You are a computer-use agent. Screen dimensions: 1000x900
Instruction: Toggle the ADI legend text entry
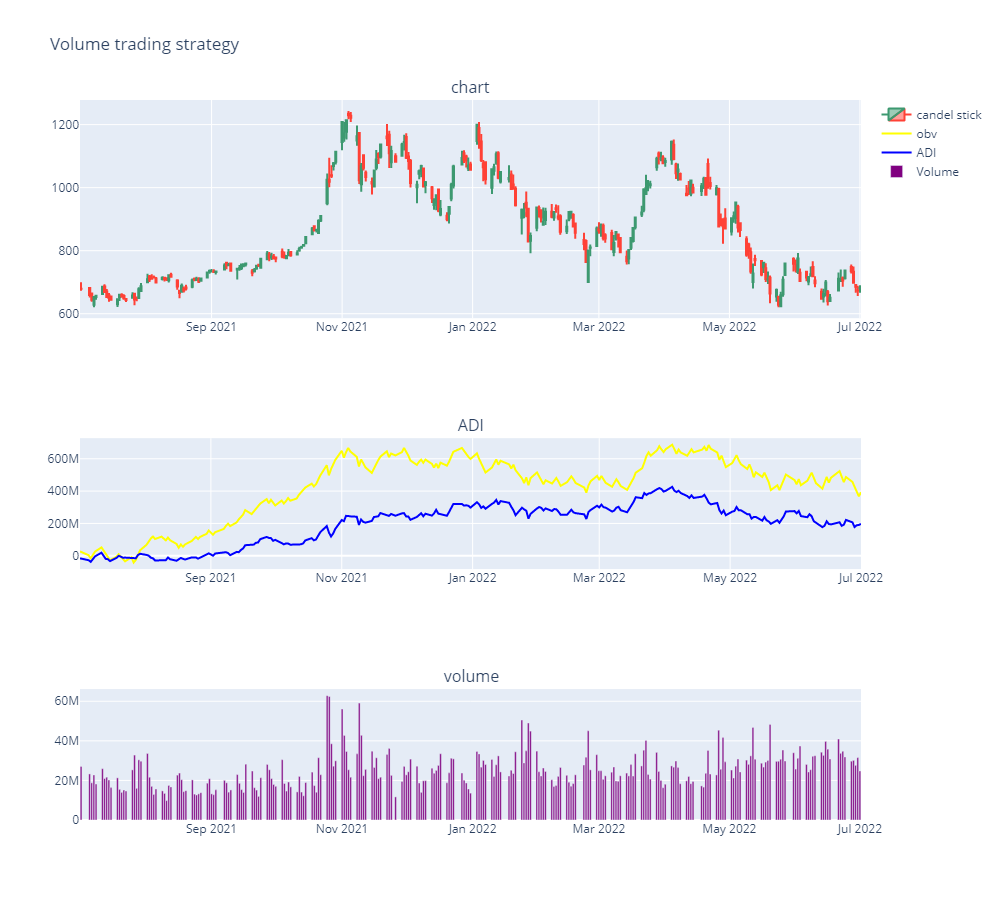coord(926,153)
